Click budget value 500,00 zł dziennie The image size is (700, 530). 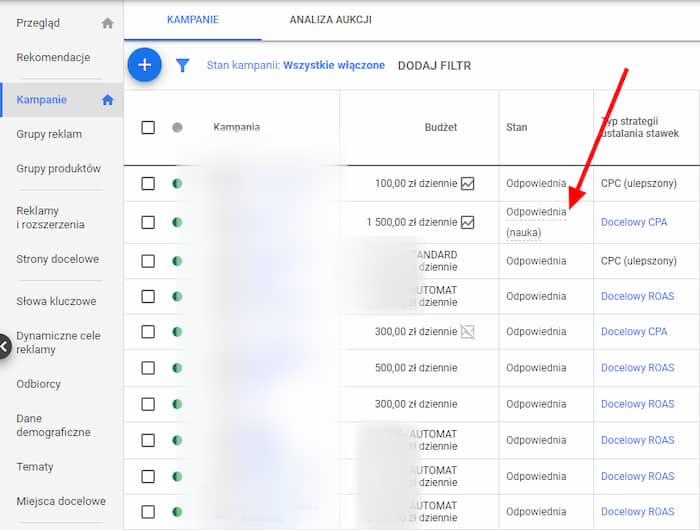click(416, 368)
